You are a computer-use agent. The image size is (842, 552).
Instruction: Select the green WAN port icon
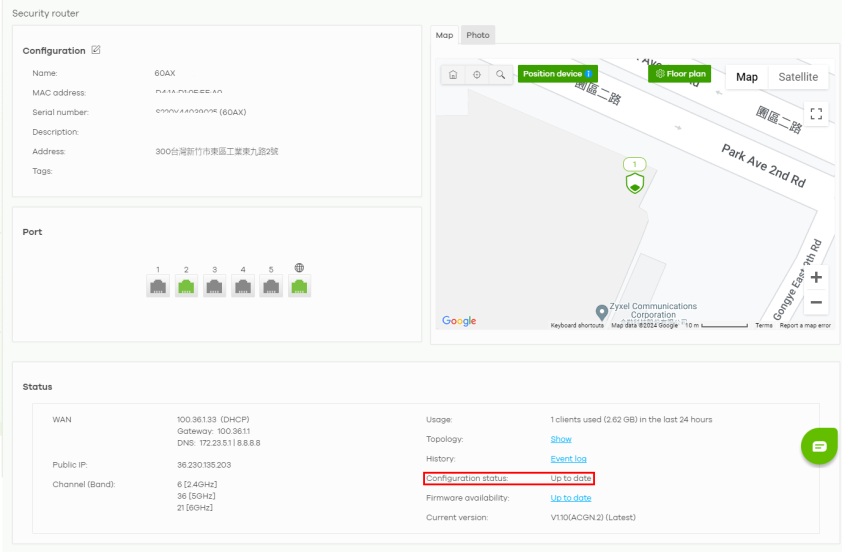pos(299,287)
